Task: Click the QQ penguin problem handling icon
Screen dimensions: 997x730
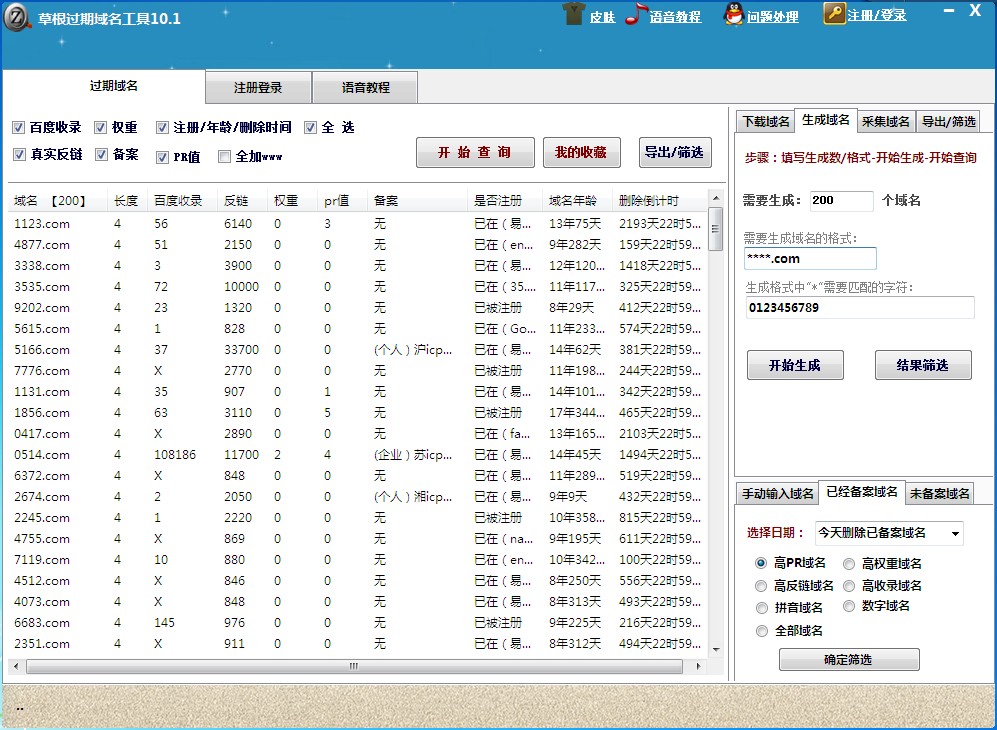Action: (734, 14)
